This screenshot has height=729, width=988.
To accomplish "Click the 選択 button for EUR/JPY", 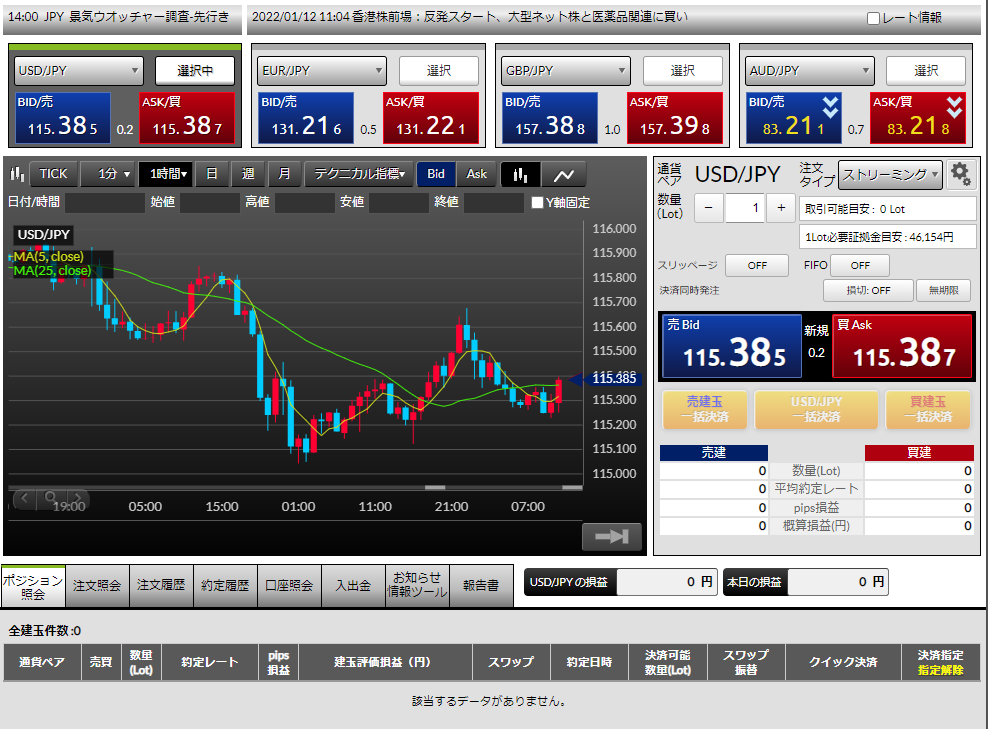I will tap(439, 70).
